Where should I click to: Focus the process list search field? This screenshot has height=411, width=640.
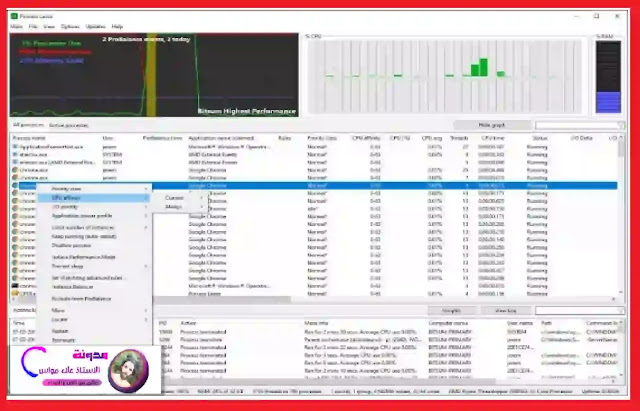[579, 125]
